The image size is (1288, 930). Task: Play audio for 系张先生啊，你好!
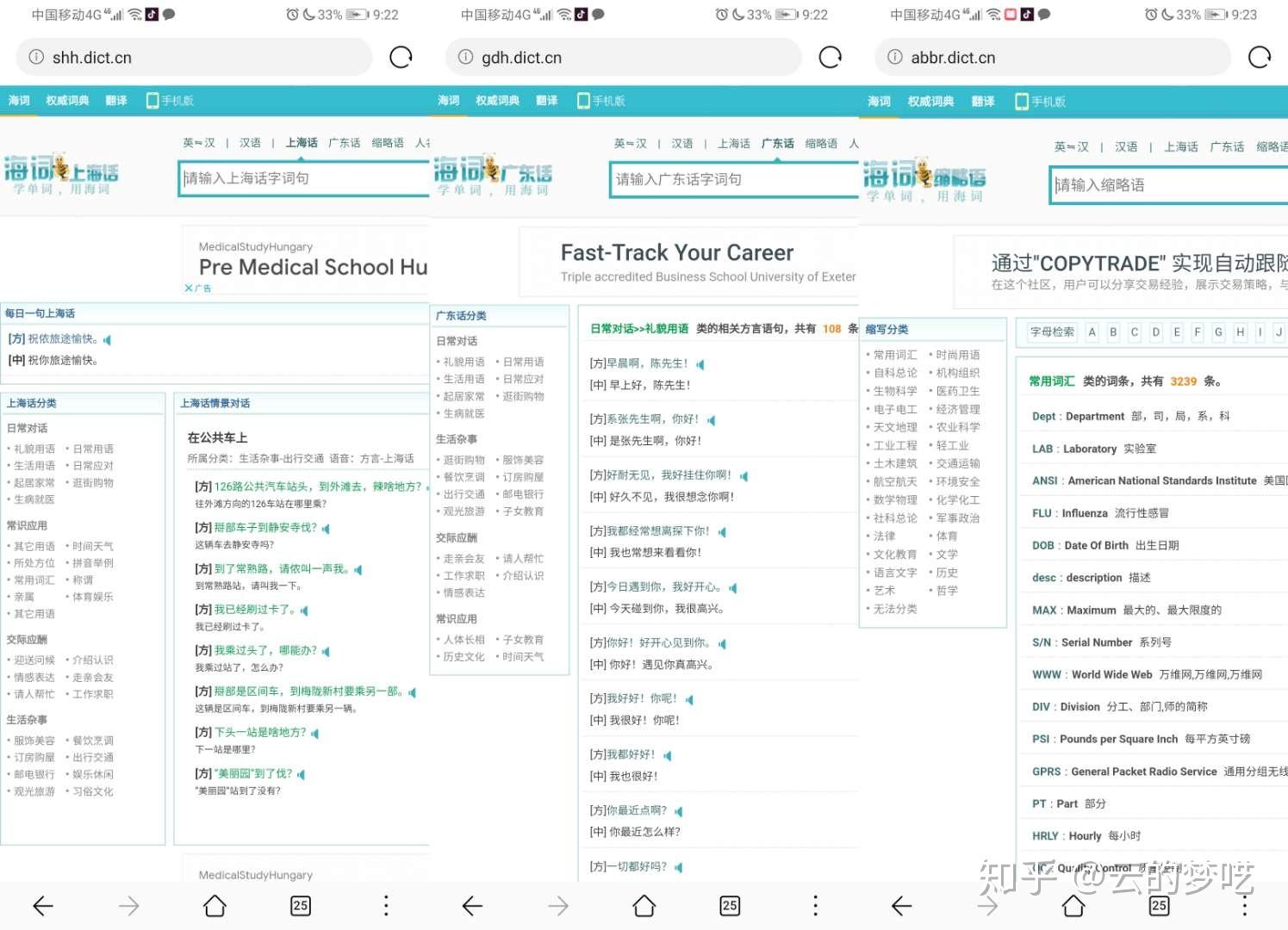pyautogui.click(x=711, y=420)
